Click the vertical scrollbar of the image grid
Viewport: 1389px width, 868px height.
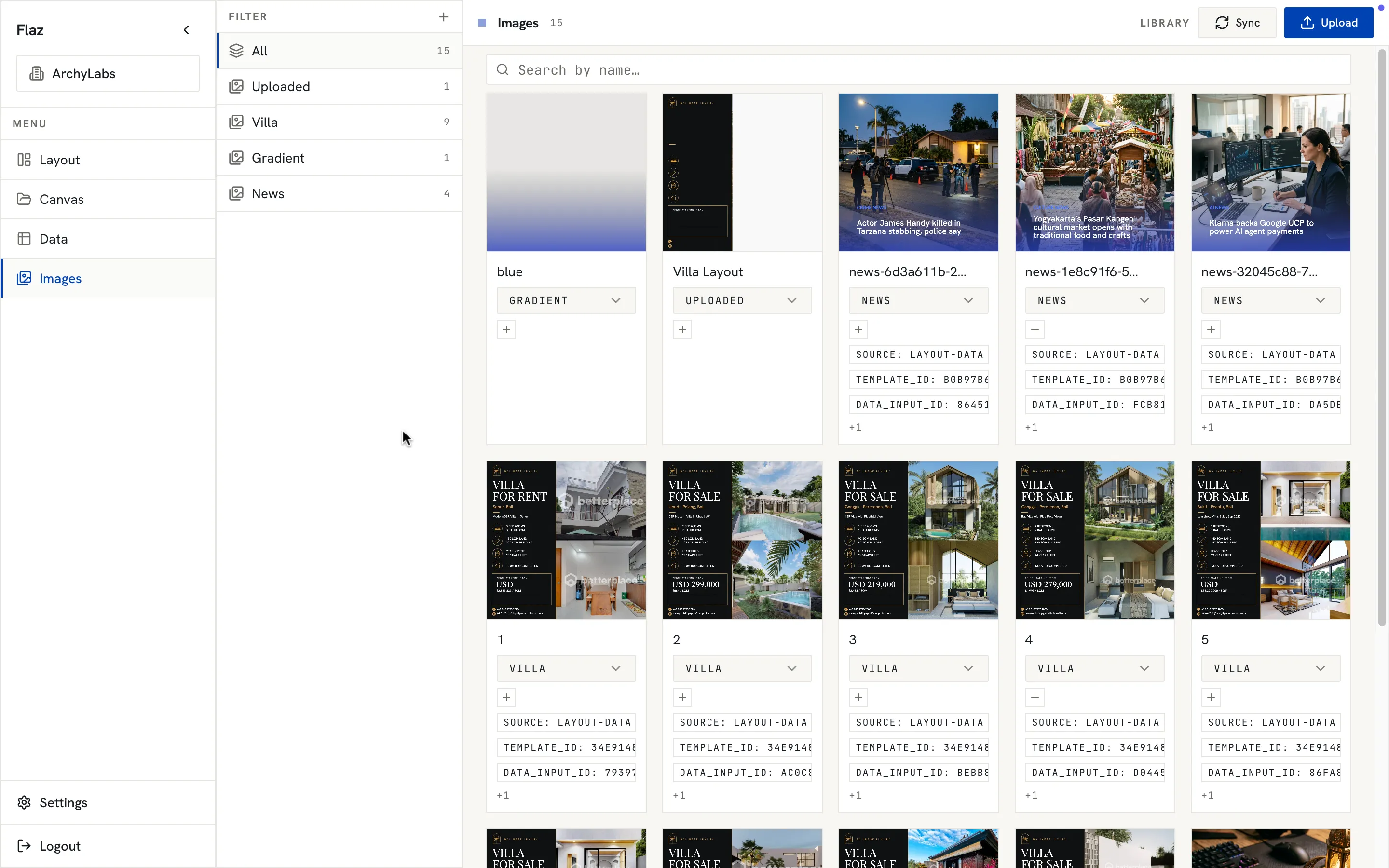[1382, 338]
